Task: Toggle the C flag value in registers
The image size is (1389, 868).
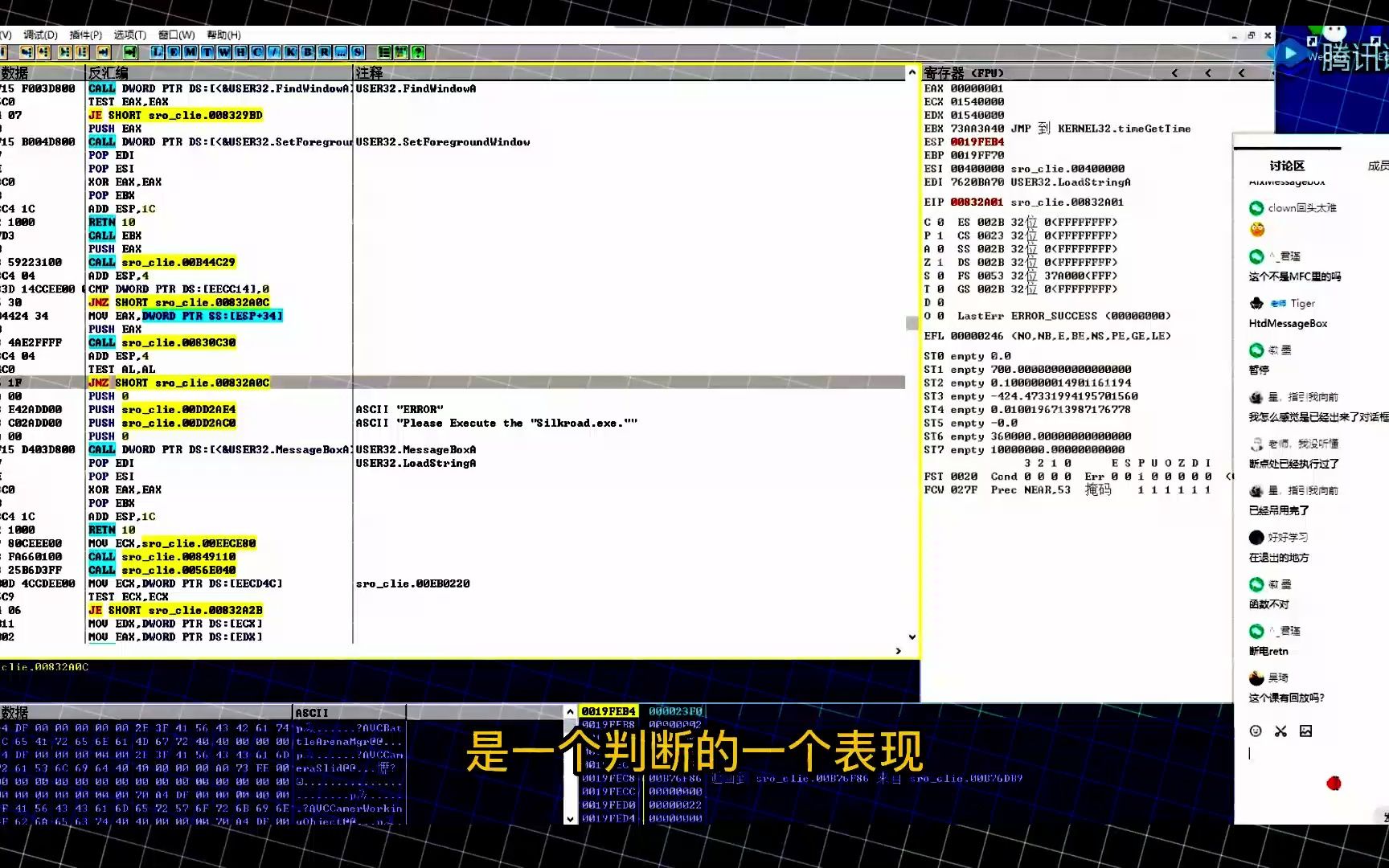Action: click(x=940, y=222)
